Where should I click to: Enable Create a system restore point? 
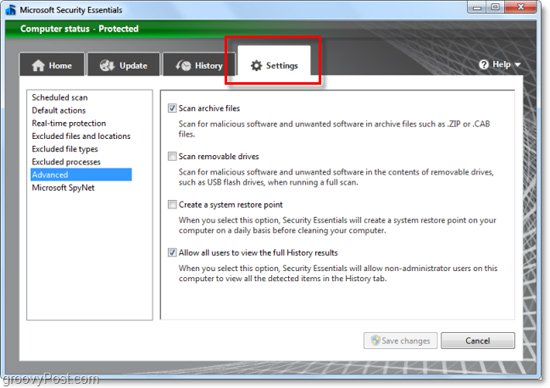(x=172, y=205)
